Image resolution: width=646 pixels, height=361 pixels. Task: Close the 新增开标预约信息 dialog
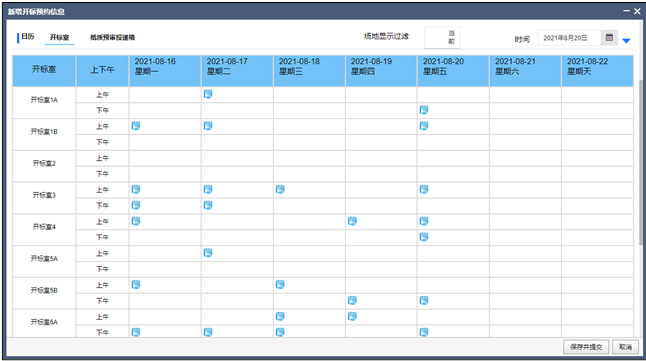click(637, 11)
